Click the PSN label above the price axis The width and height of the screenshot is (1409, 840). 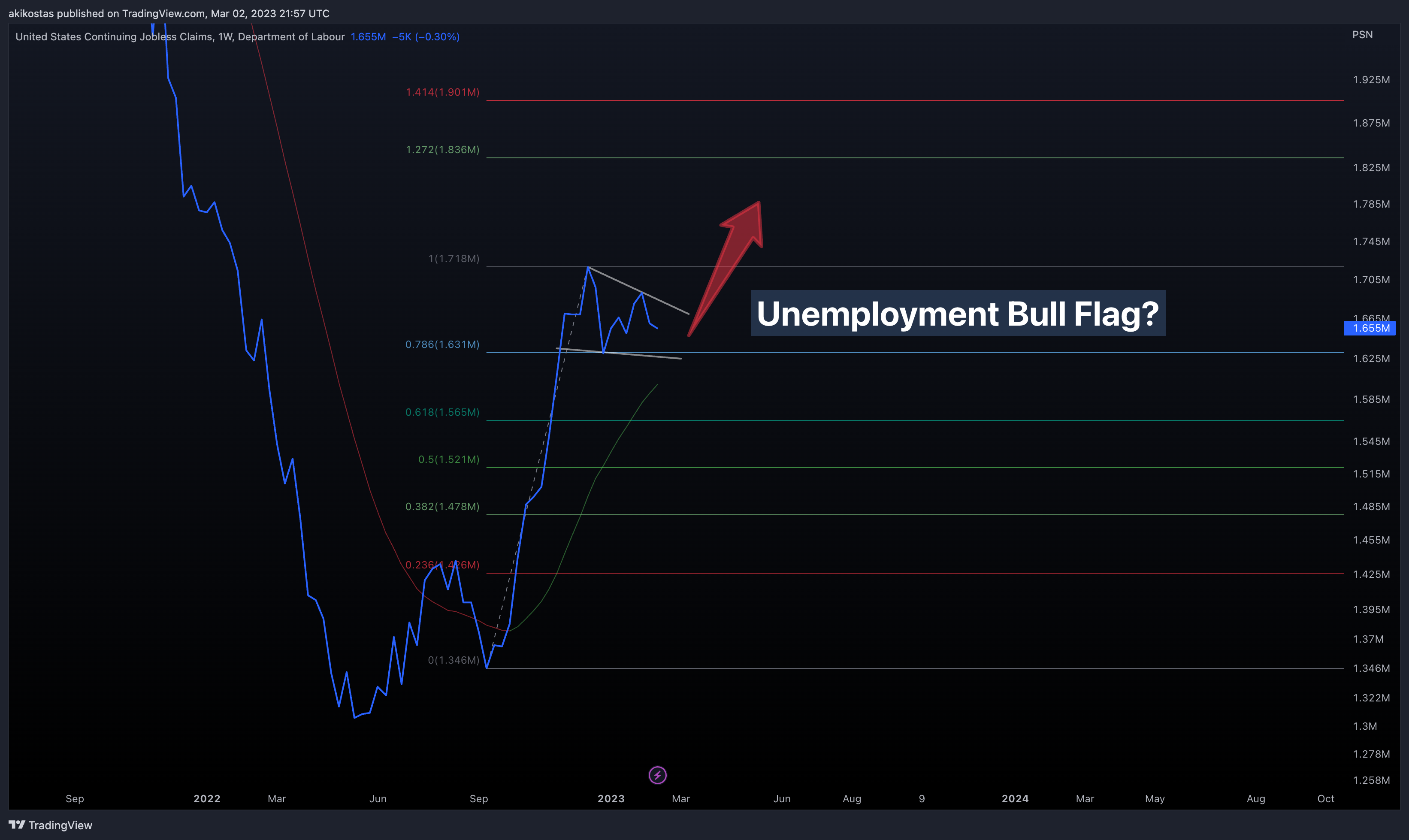tap(1363, 34)
